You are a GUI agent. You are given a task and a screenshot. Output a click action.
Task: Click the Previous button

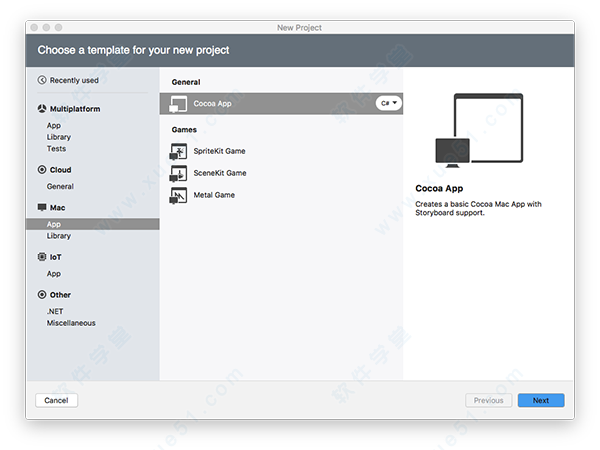[x=488, y=400]
